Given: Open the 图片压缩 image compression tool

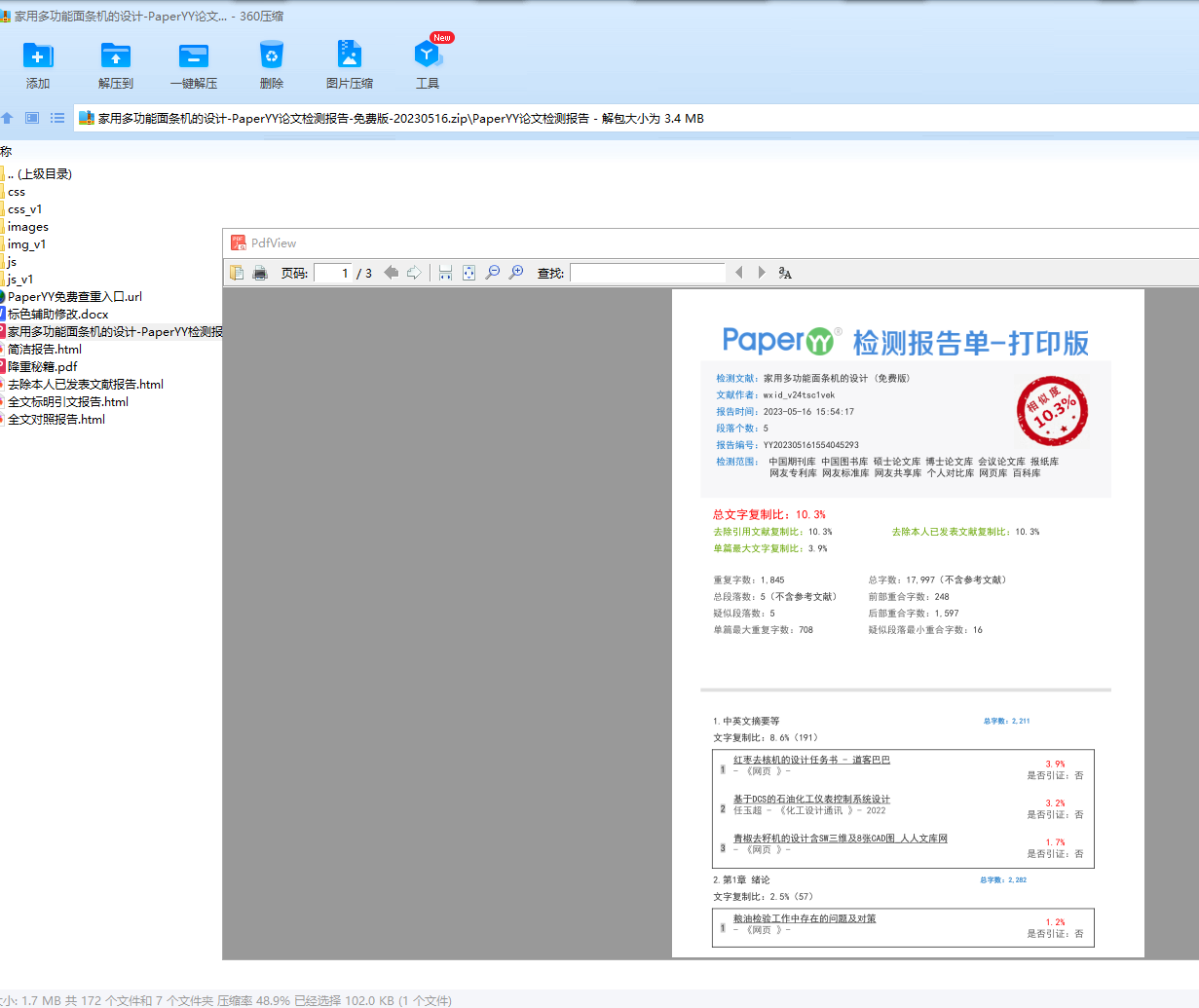Looking at the screenshot, I should coord(349,56).
